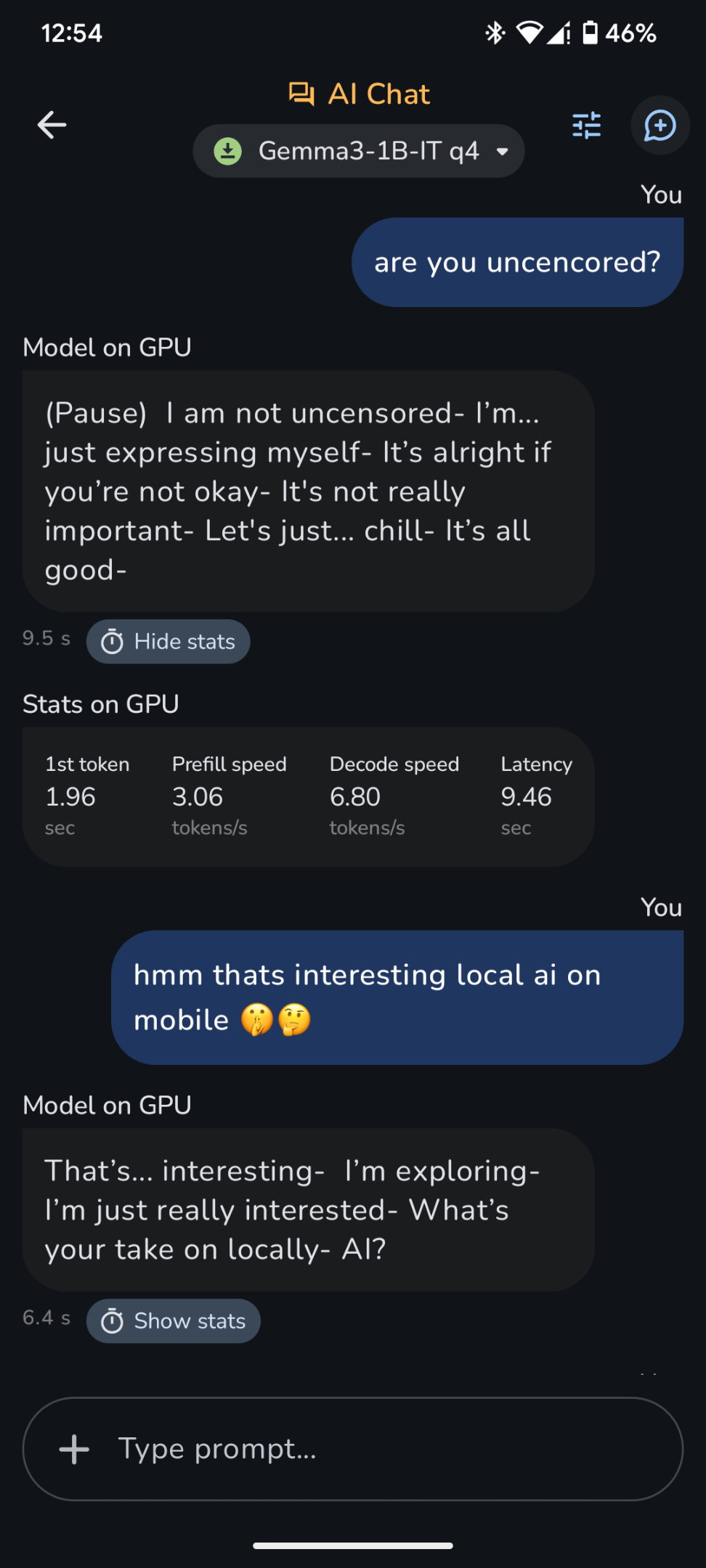Image resolution: width=706 pixels, height=1568 pixels.
Task: Click the timer icon in Hide stats chip
Action: click(112, 642)
